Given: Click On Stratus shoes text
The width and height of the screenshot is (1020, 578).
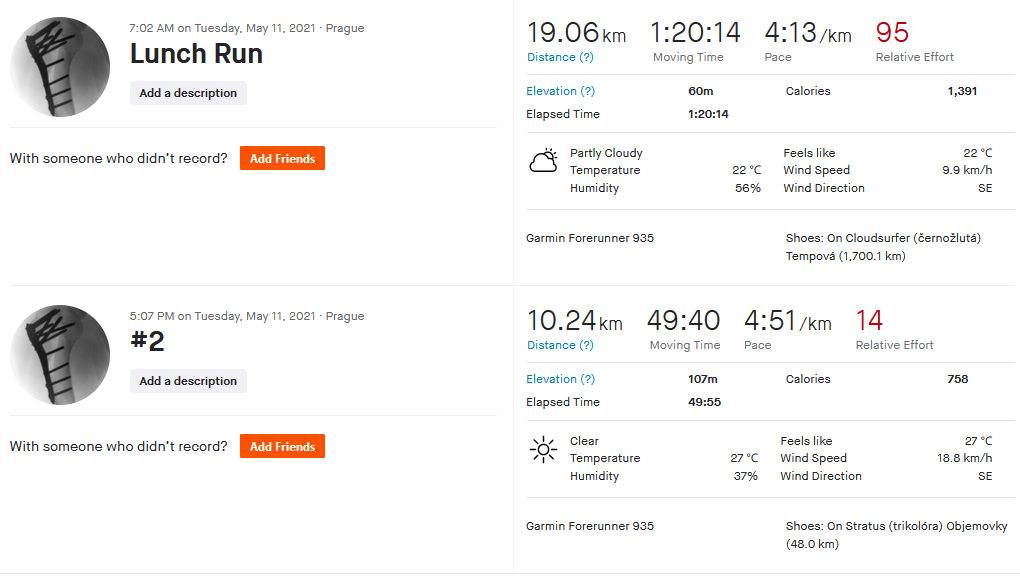Looking at the screenshot, I should point(896,535).
